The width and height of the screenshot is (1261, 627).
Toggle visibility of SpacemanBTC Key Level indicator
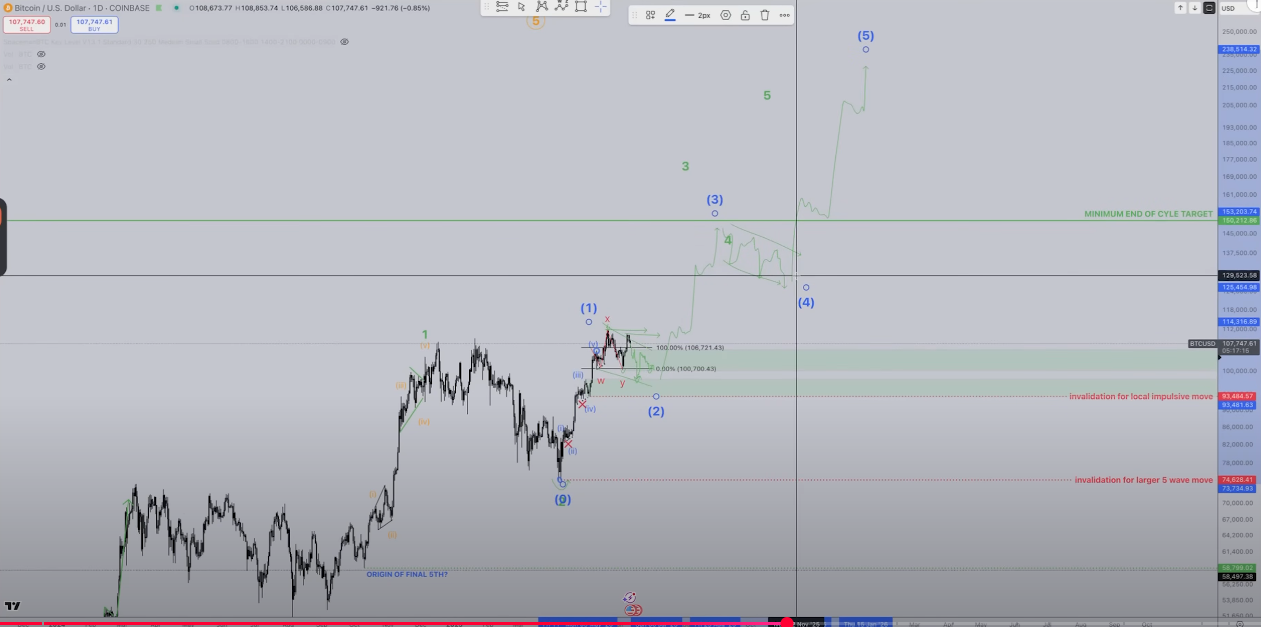pyautogui.click(x=344, y=42)
